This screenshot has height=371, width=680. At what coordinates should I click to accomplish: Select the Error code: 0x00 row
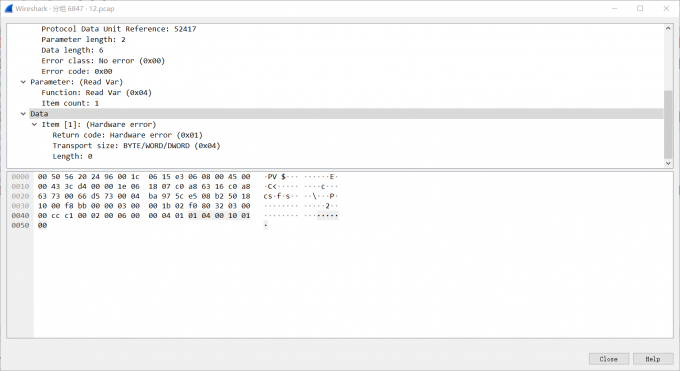(77, 72)
